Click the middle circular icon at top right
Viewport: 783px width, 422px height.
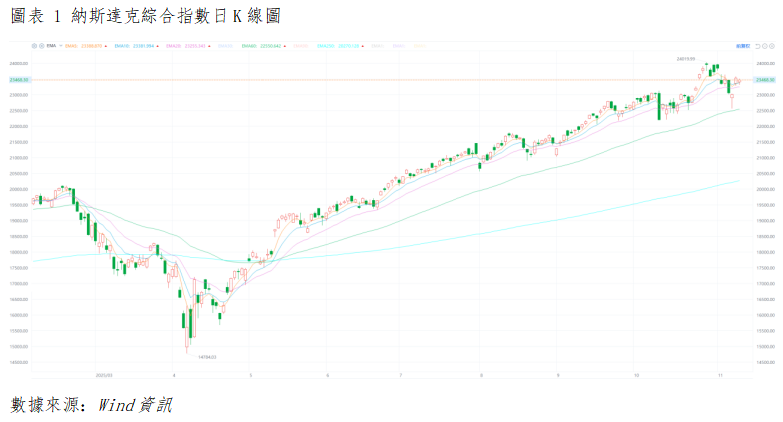click(x=765, y=46)
